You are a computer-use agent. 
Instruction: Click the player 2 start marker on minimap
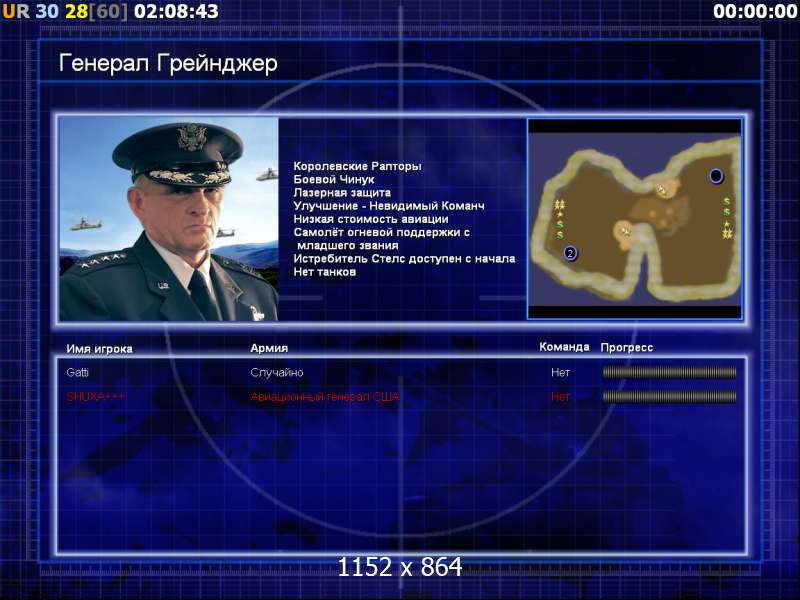coord(570,253)
